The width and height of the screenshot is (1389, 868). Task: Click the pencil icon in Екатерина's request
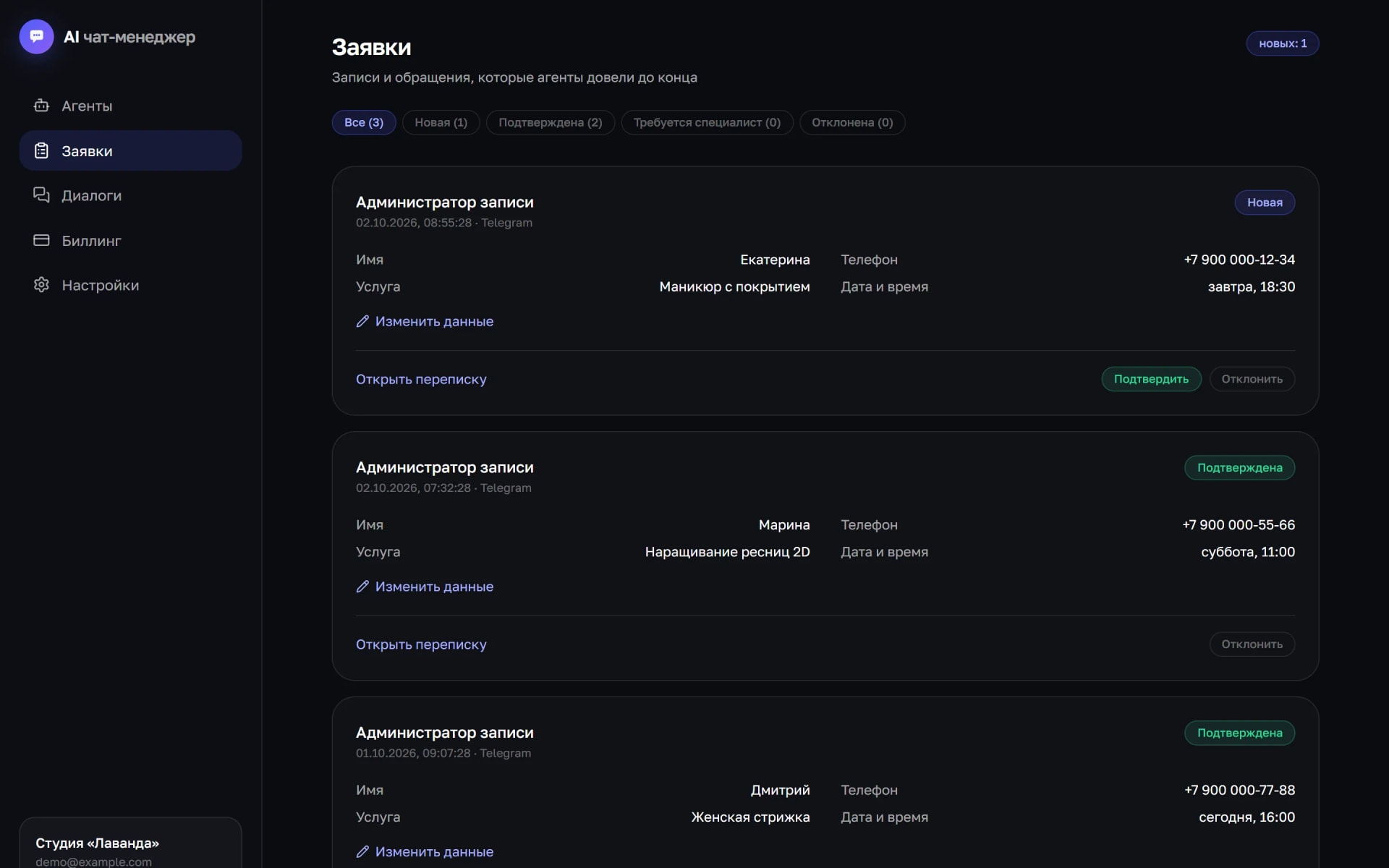[x=362, y=321]
